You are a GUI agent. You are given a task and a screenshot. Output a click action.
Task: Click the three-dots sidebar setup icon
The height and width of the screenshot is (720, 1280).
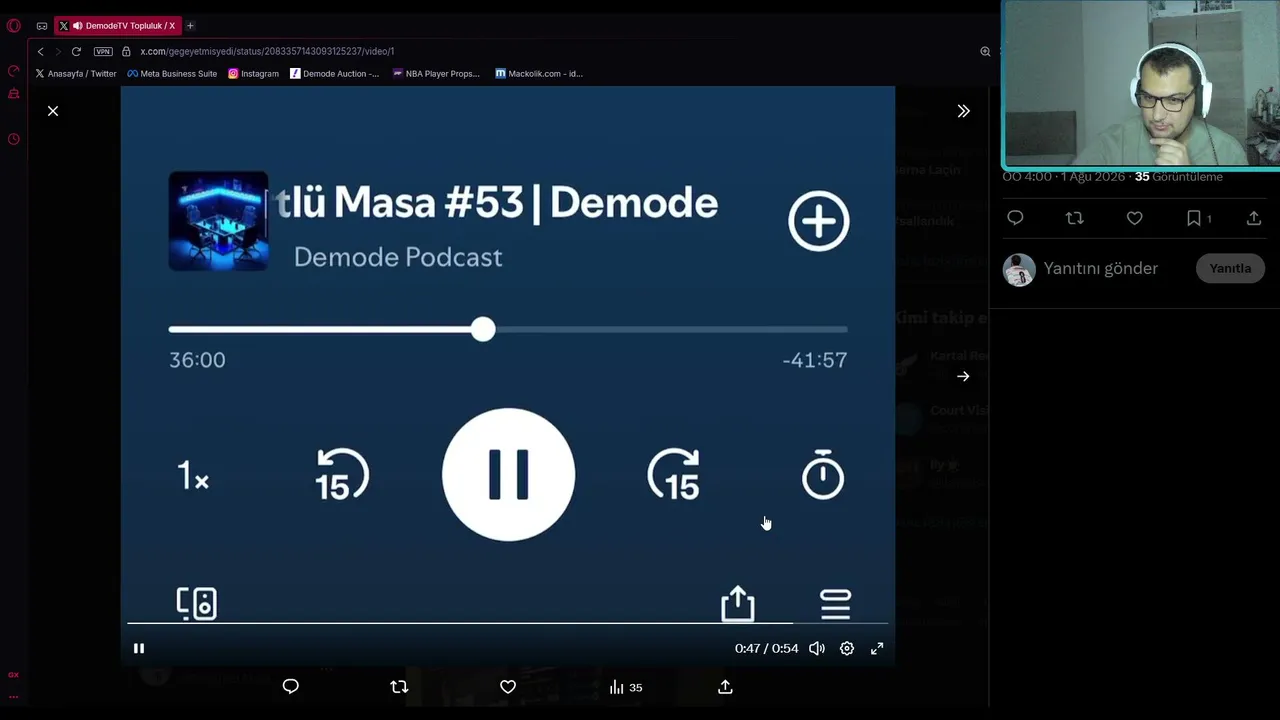(x=14, y=696)
